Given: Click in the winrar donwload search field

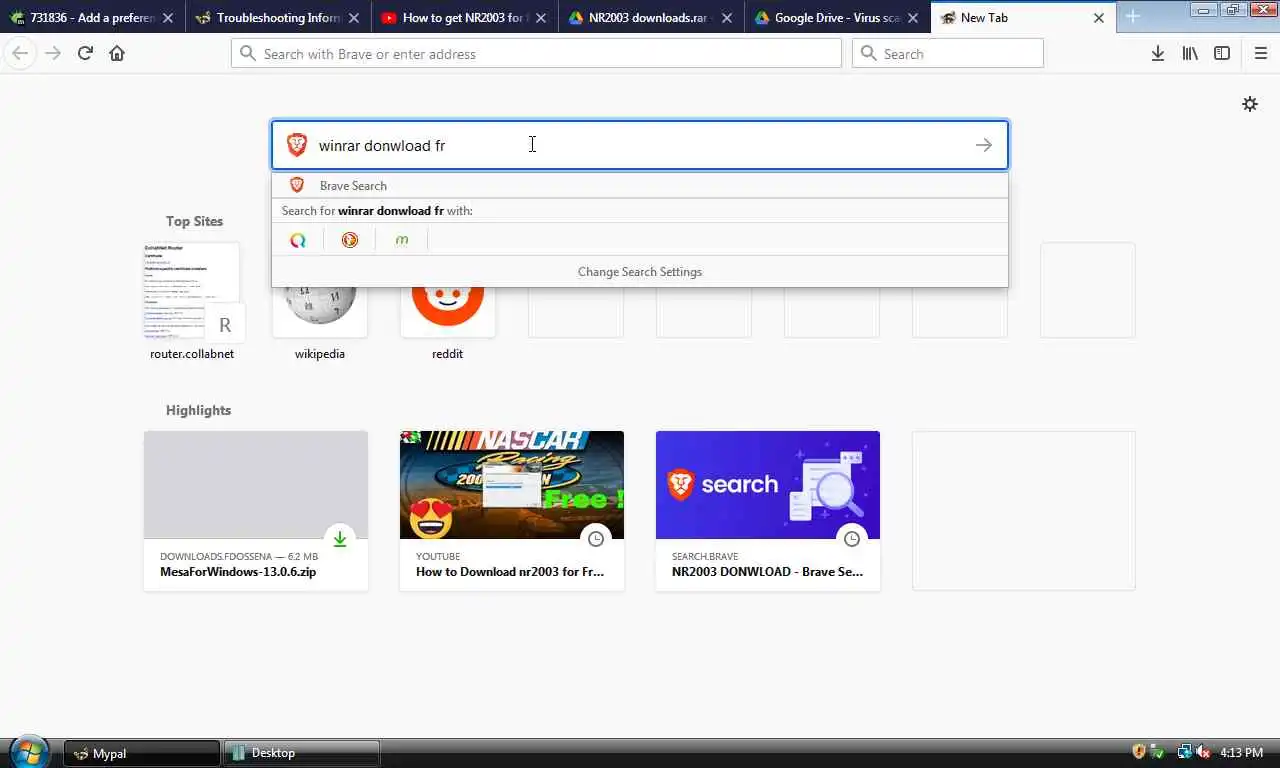Looking at the screenshot, I should [640, 145].
